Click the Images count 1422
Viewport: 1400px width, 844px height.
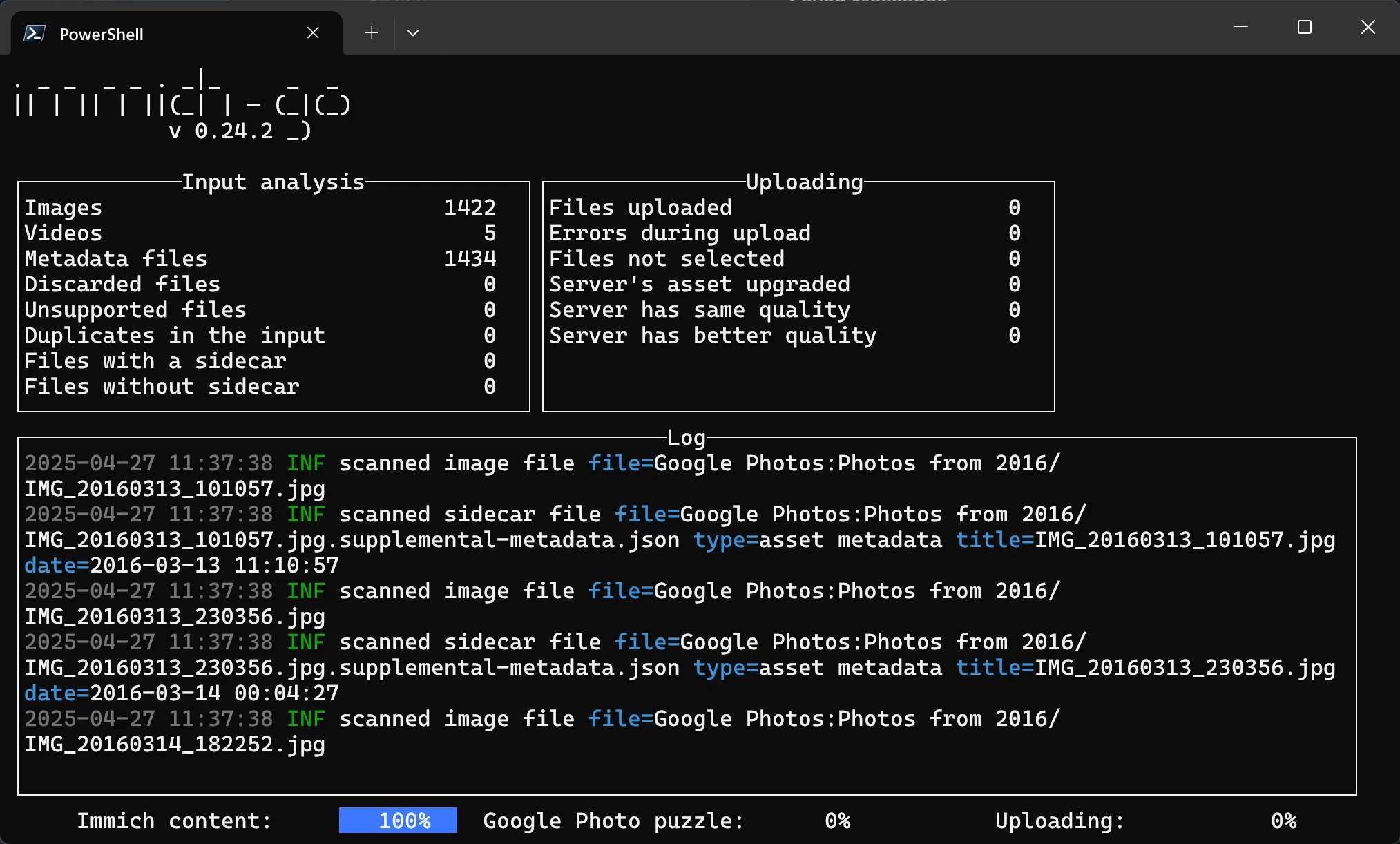click(470, 207)
